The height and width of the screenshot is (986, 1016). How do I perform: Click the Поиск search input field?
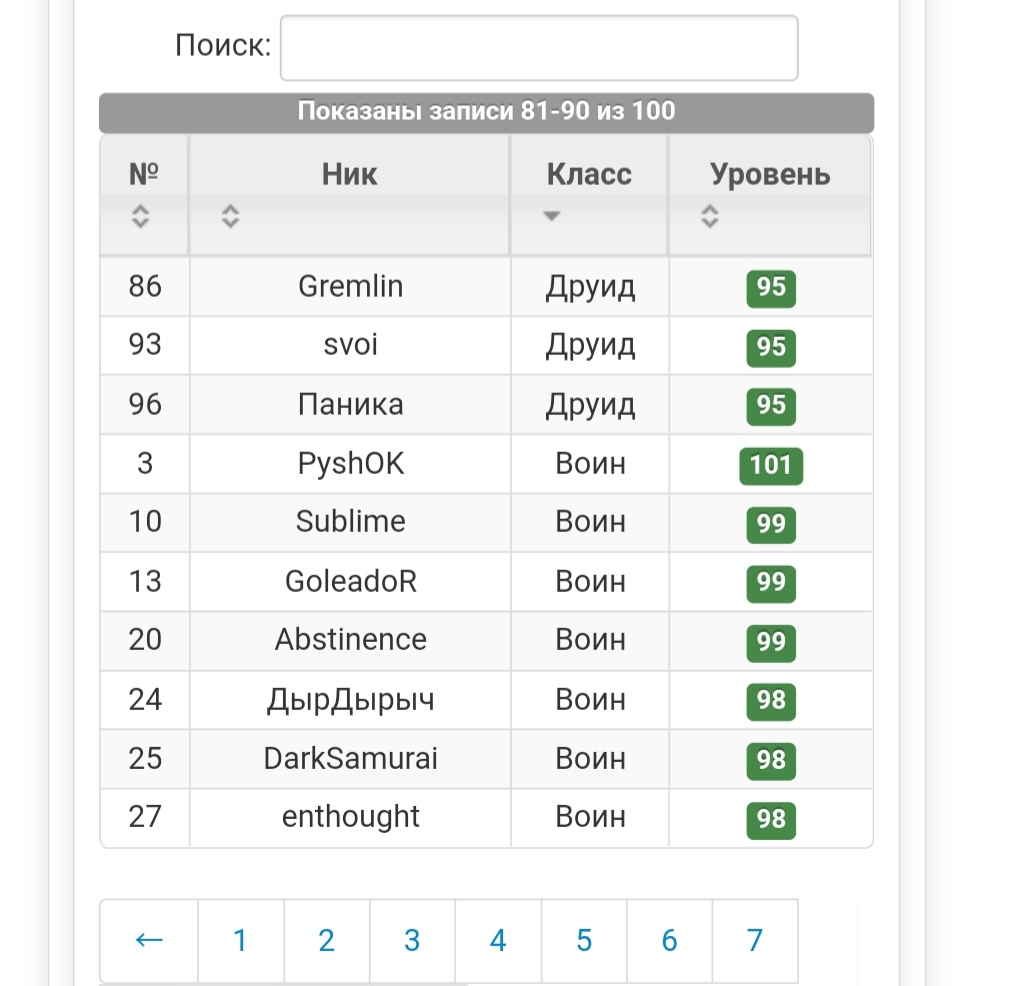(539, 47)
